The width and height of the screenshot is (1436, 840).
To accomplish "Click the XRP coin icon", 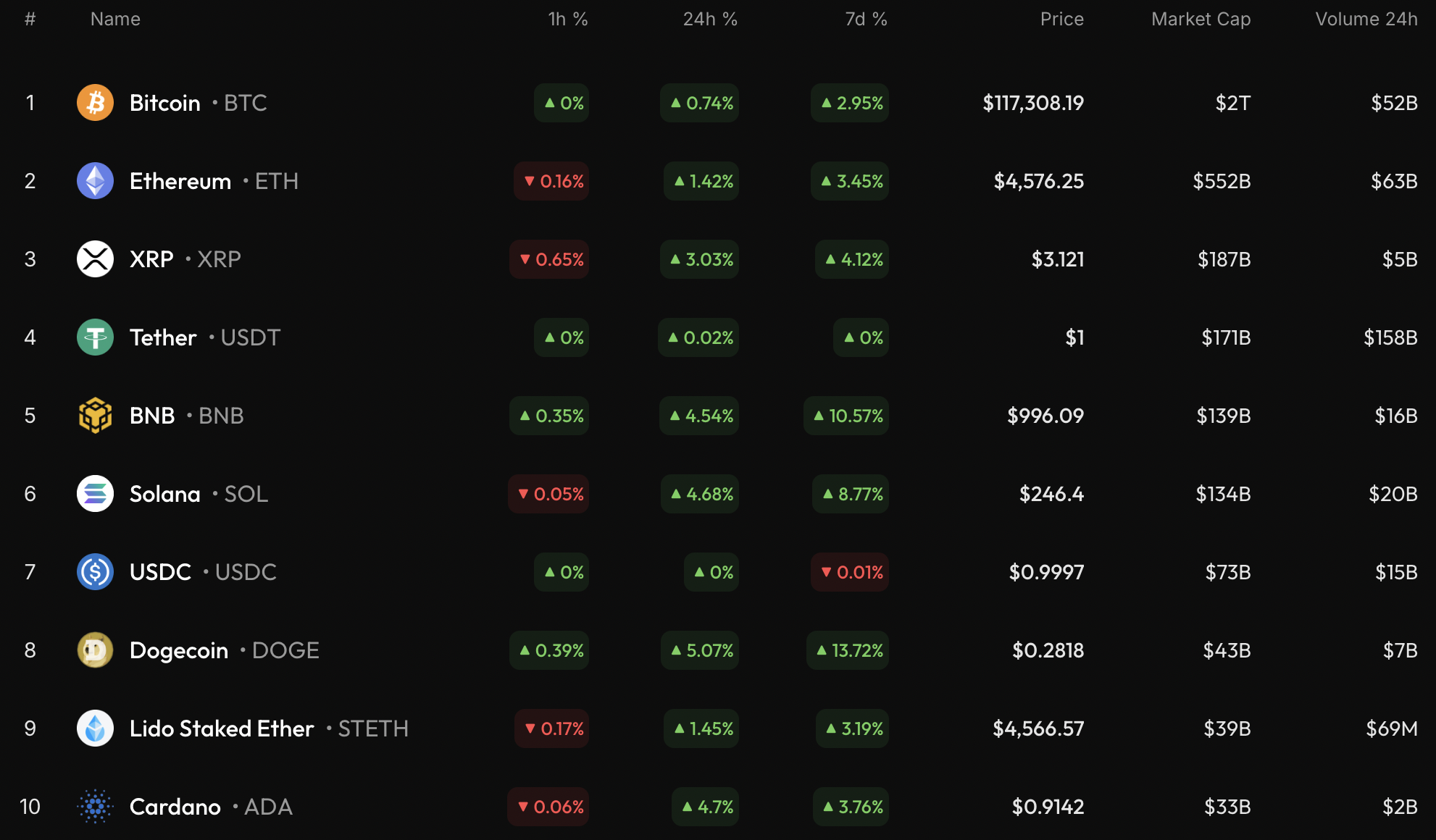I will (x=95, y=259).
